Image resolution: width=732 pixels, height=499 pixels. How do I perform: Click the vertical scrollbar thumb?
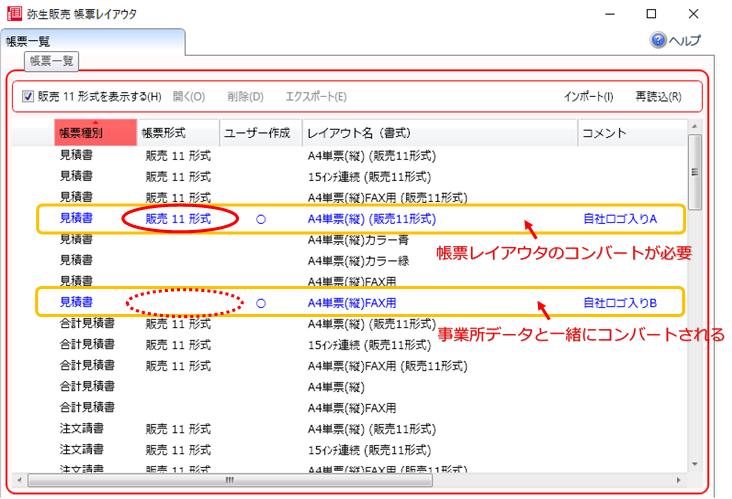[x=695, y=172]
